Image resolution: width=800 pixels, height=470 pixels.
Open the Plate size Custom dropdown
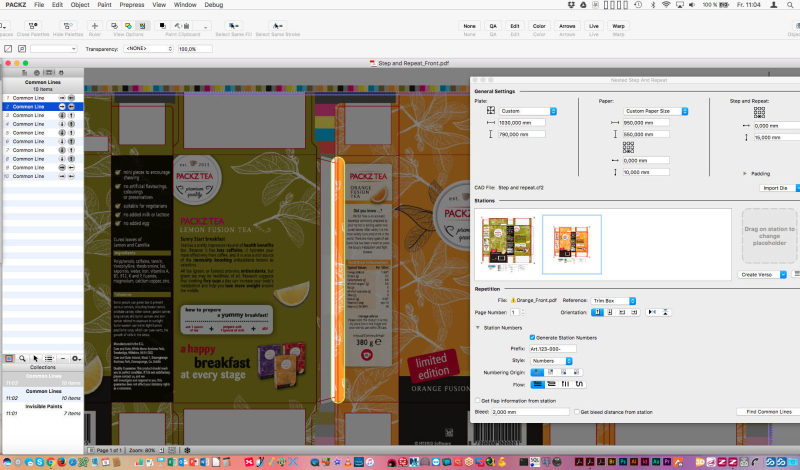point(528,111)
